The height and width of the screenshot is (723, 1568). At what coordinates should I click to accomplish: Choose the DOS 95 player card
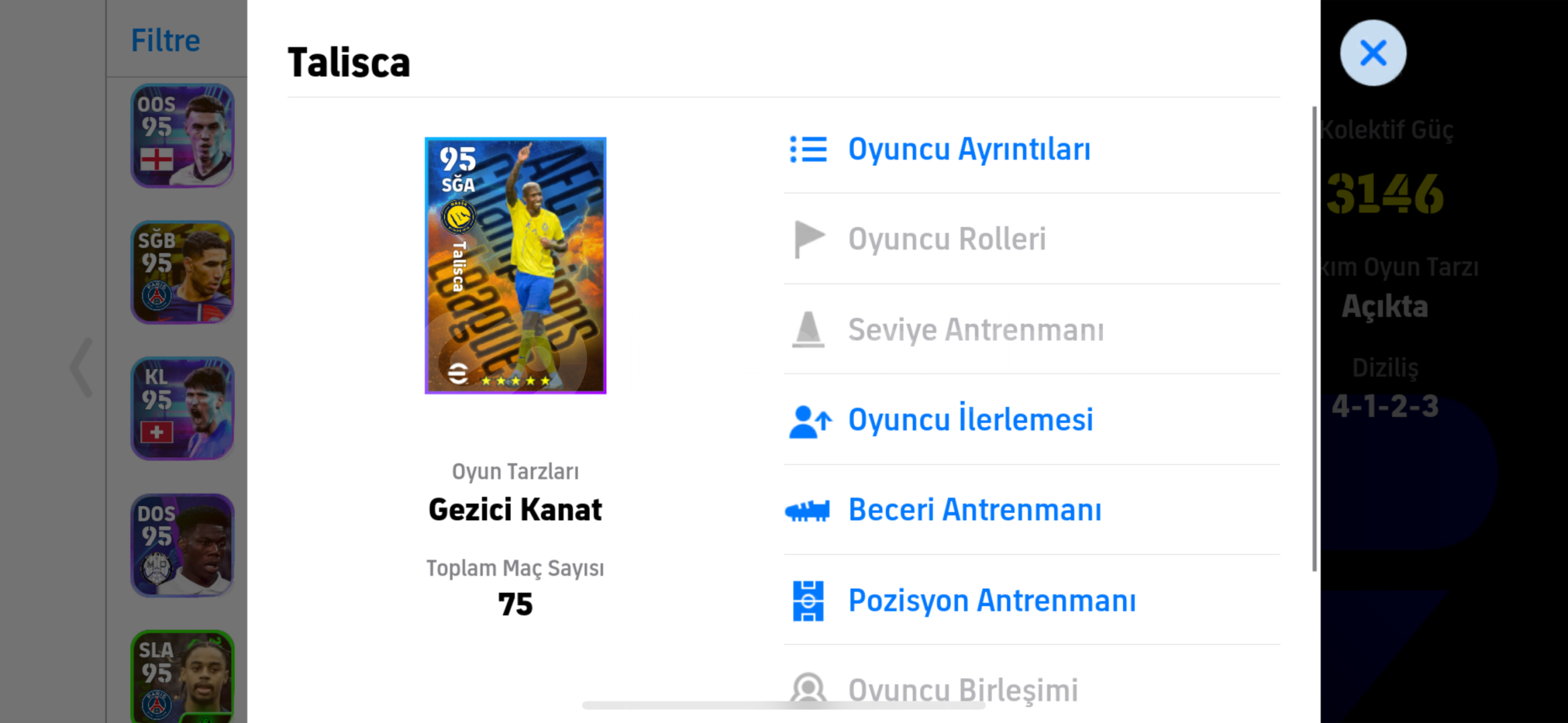(182, 545)
